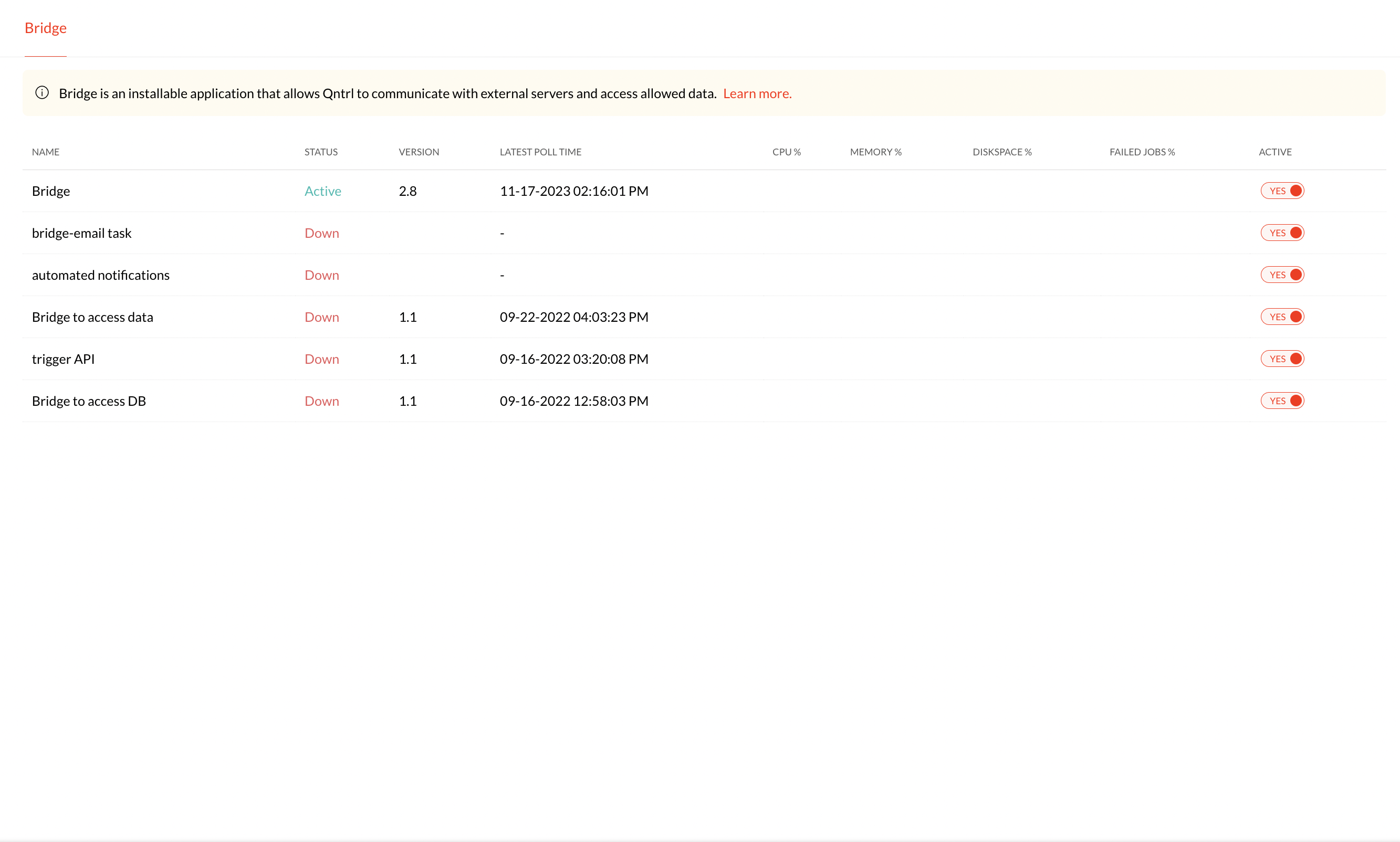This screenshot has width=1400, height=842.
Task: Open the Learn more link
Action: tap(757, 93)
